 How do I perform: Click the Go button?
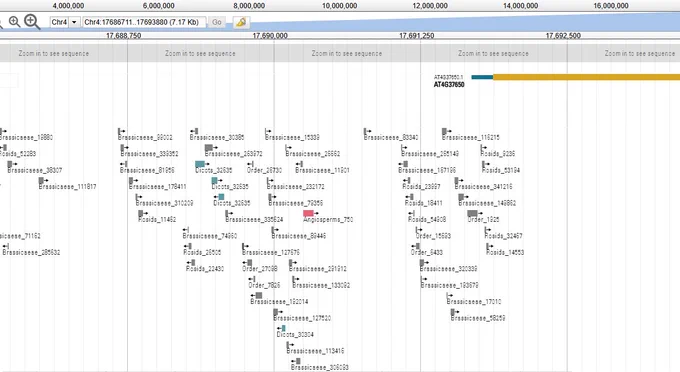pos(217,22)
